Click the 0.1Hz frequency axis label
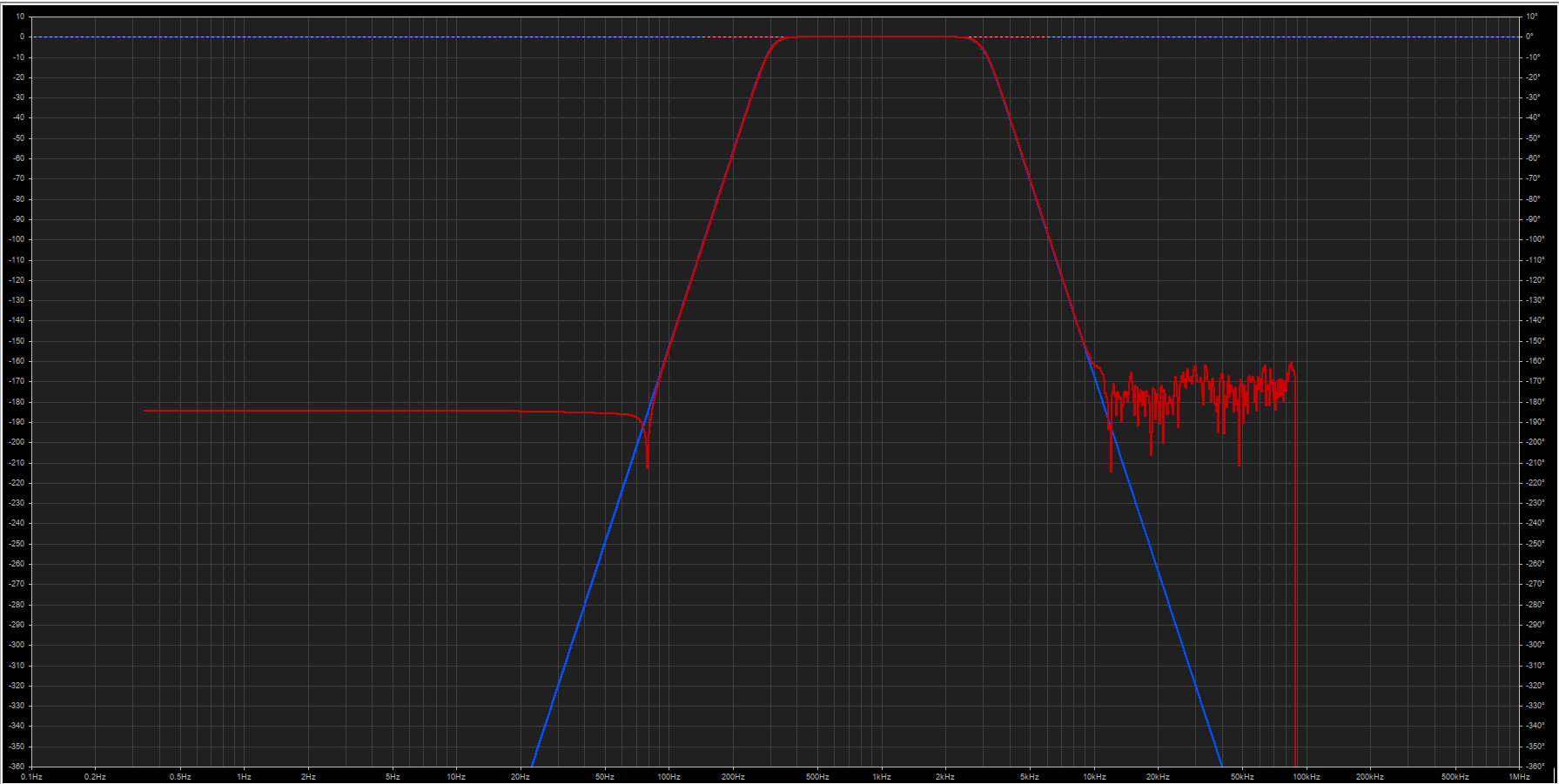 tap(31, 777)
